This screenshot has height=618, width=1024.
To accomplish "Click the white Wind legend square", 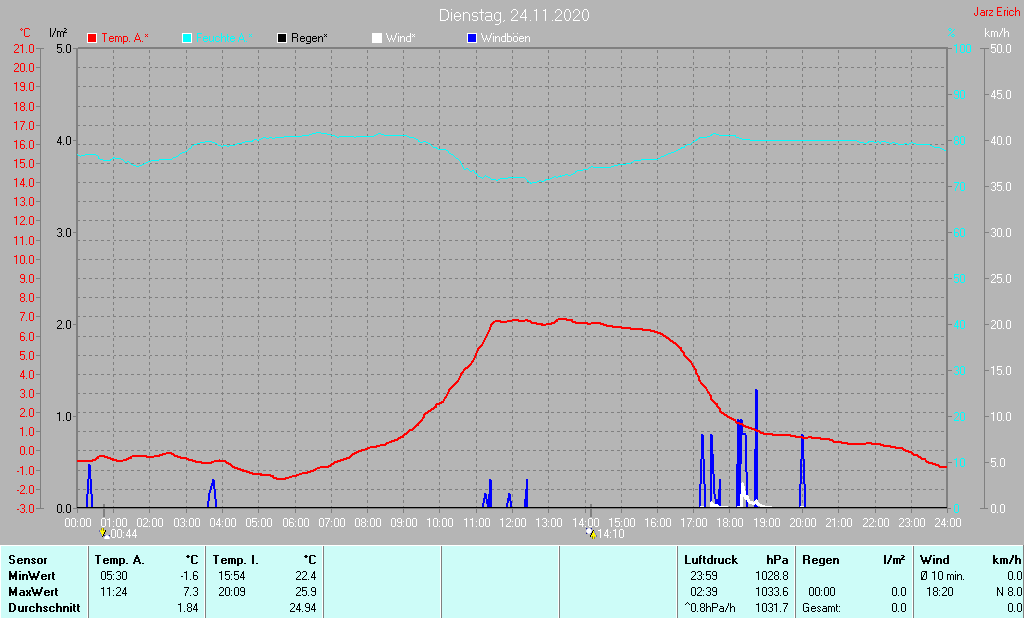I will click(x=376, y=38).
